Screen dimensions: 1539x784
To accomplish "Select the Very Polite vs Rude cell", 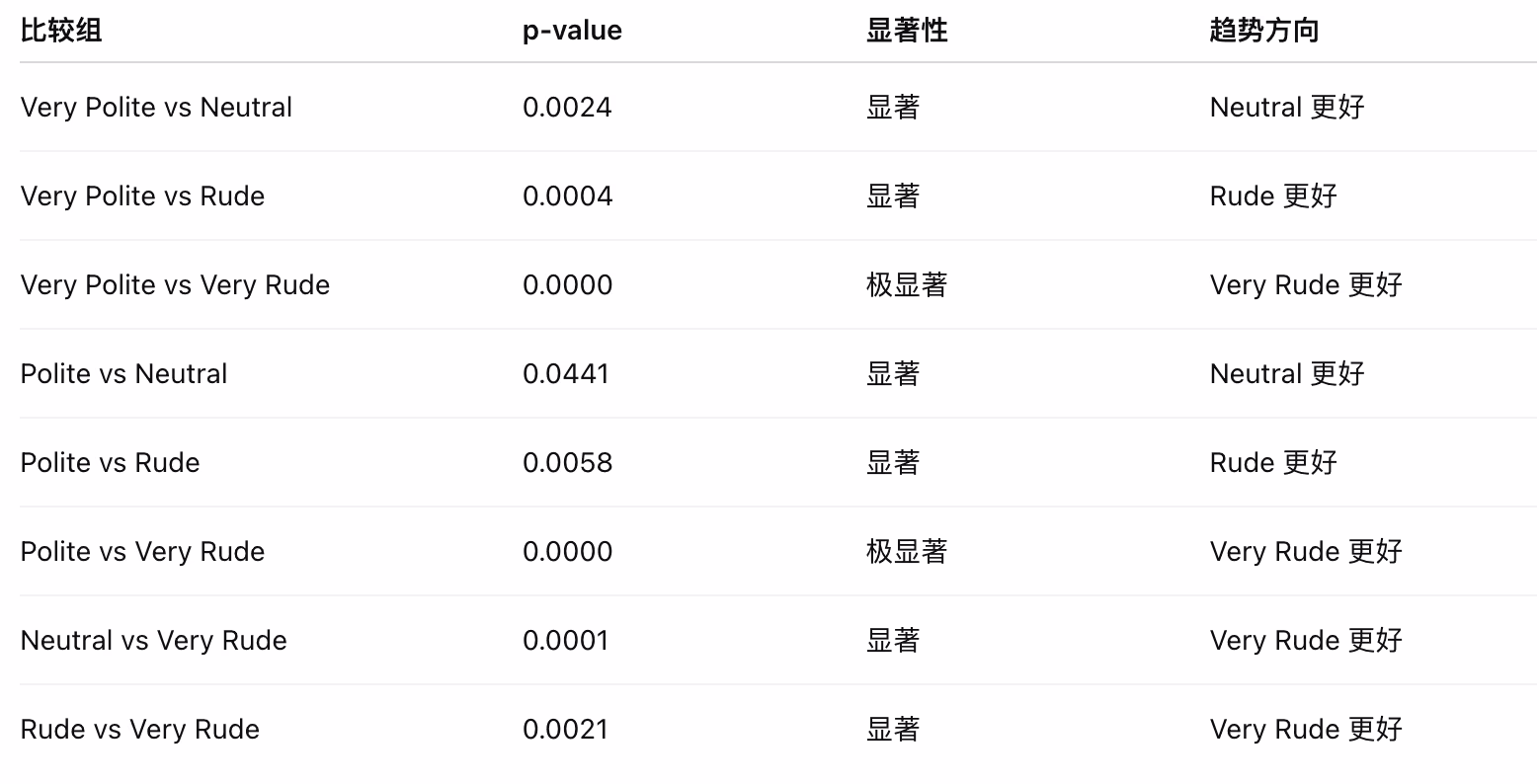I will (x=142, y=196).
